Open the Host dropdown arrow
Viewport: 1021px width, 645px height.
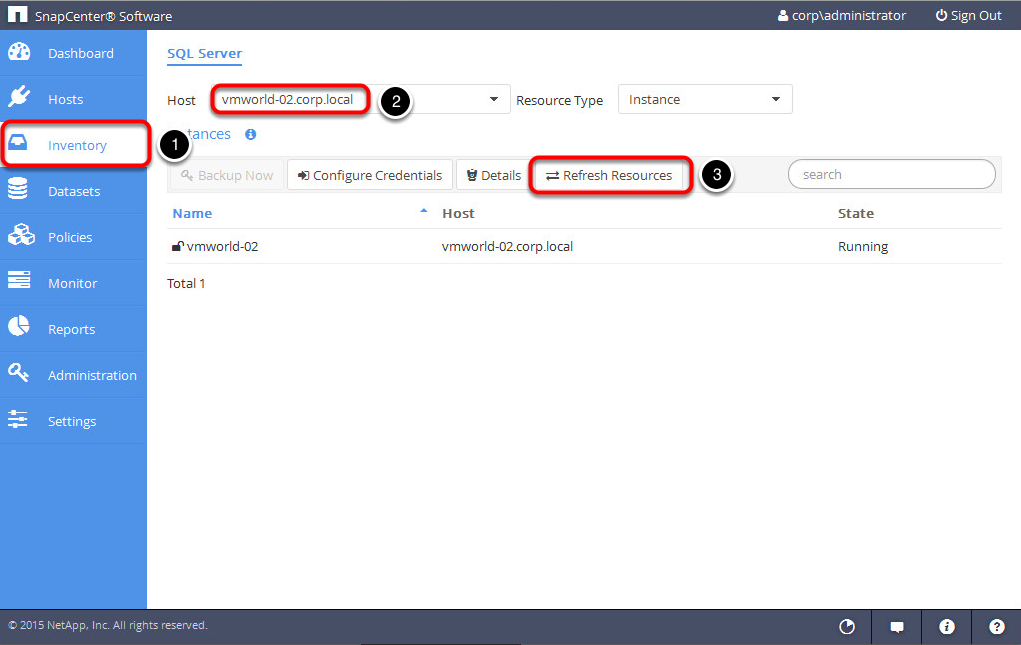click(494, 100)
